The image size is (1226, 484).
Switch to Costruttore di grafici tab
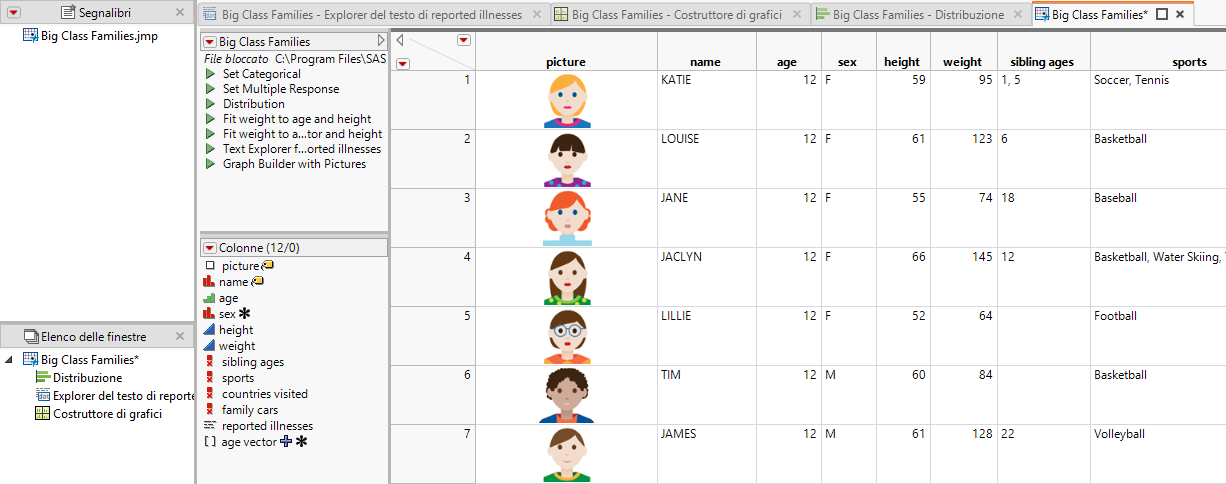[x=678, y=15]
